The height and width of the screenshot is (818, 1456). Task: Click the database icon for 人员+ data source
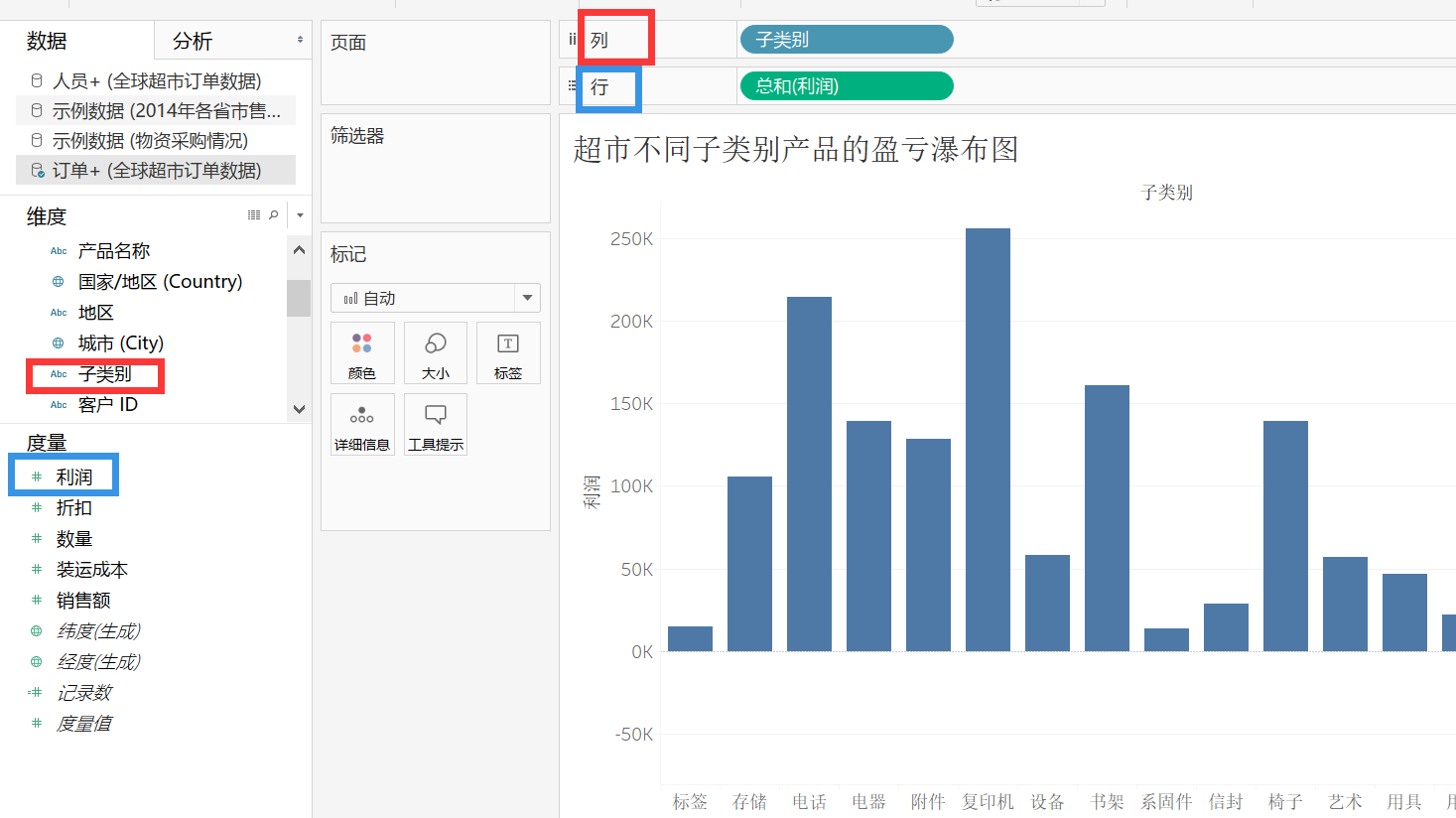click(x=37, y=80)
